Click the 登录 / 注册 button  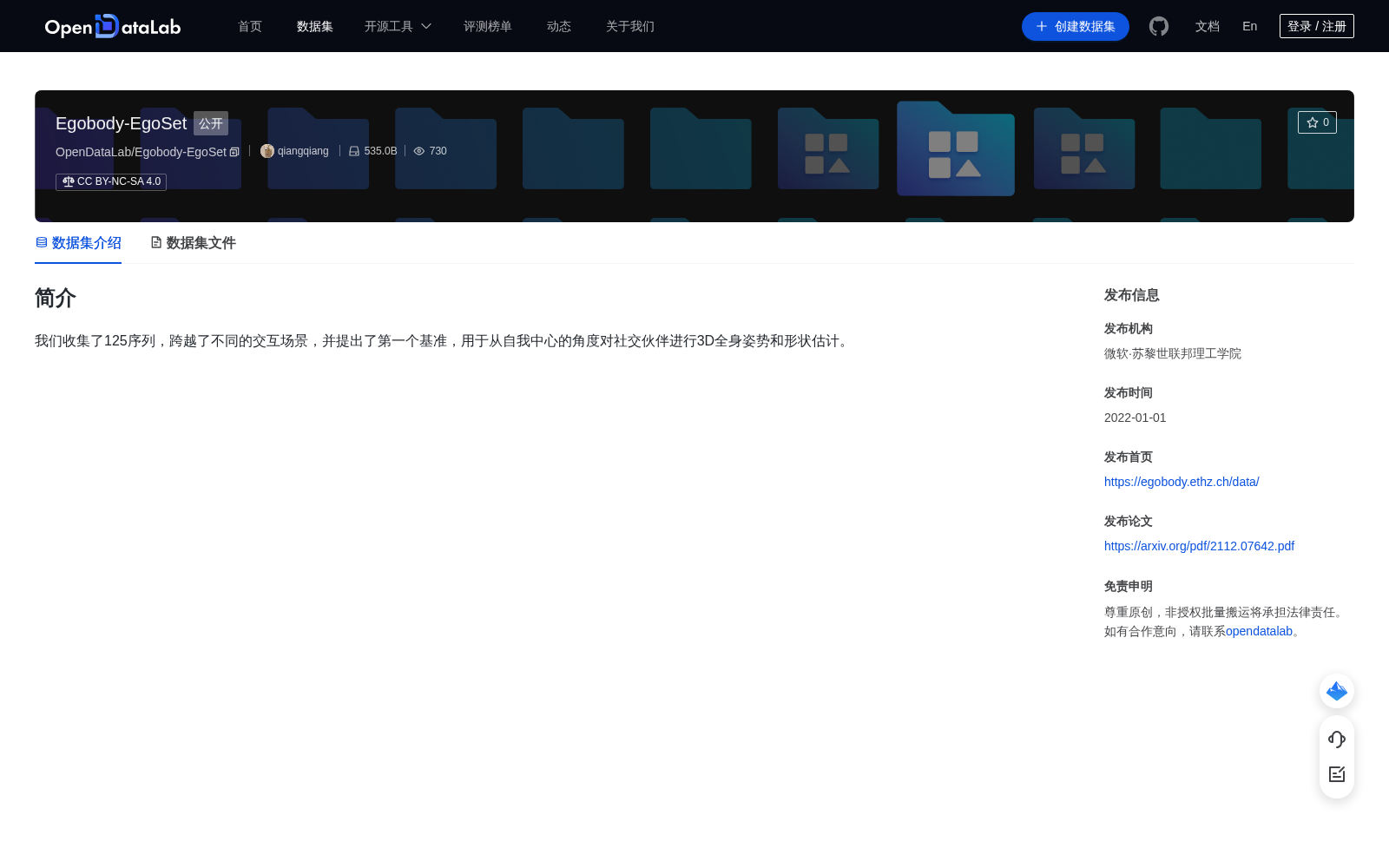pyautogui.click(x=1317, y=26)
